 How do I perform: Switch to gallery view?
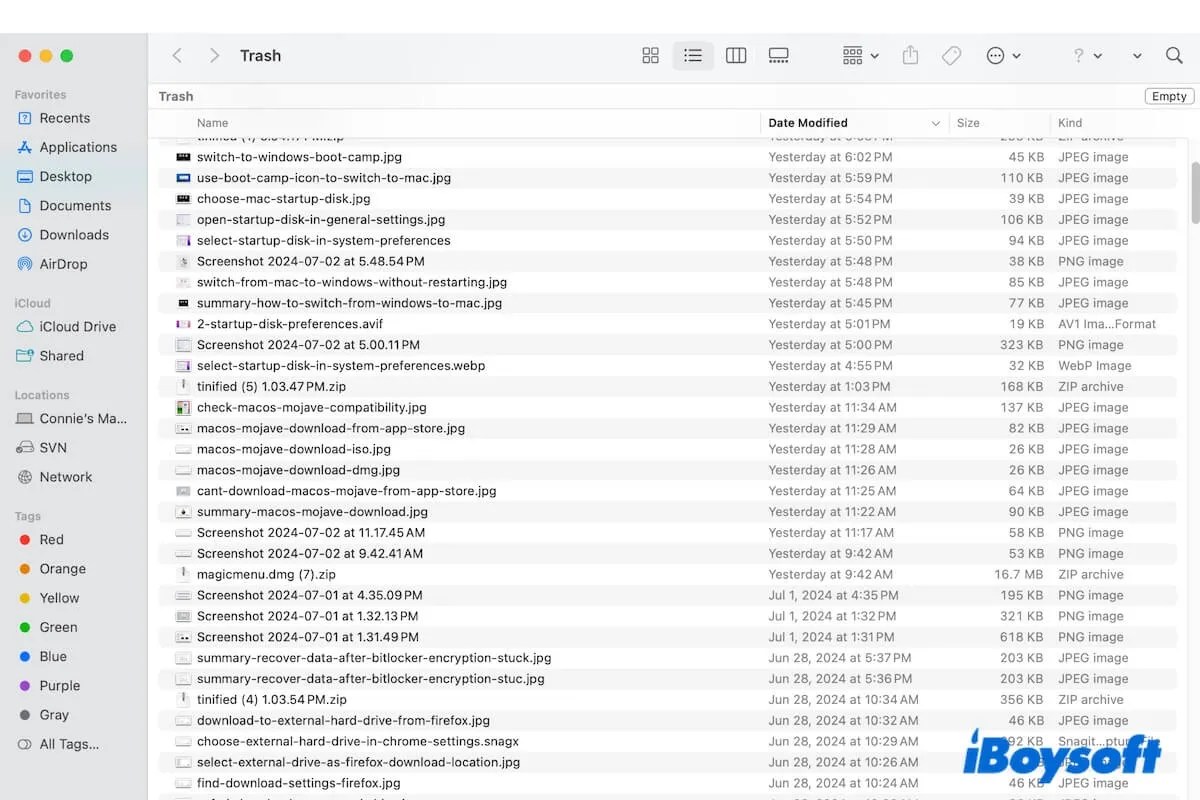[779, 55]
